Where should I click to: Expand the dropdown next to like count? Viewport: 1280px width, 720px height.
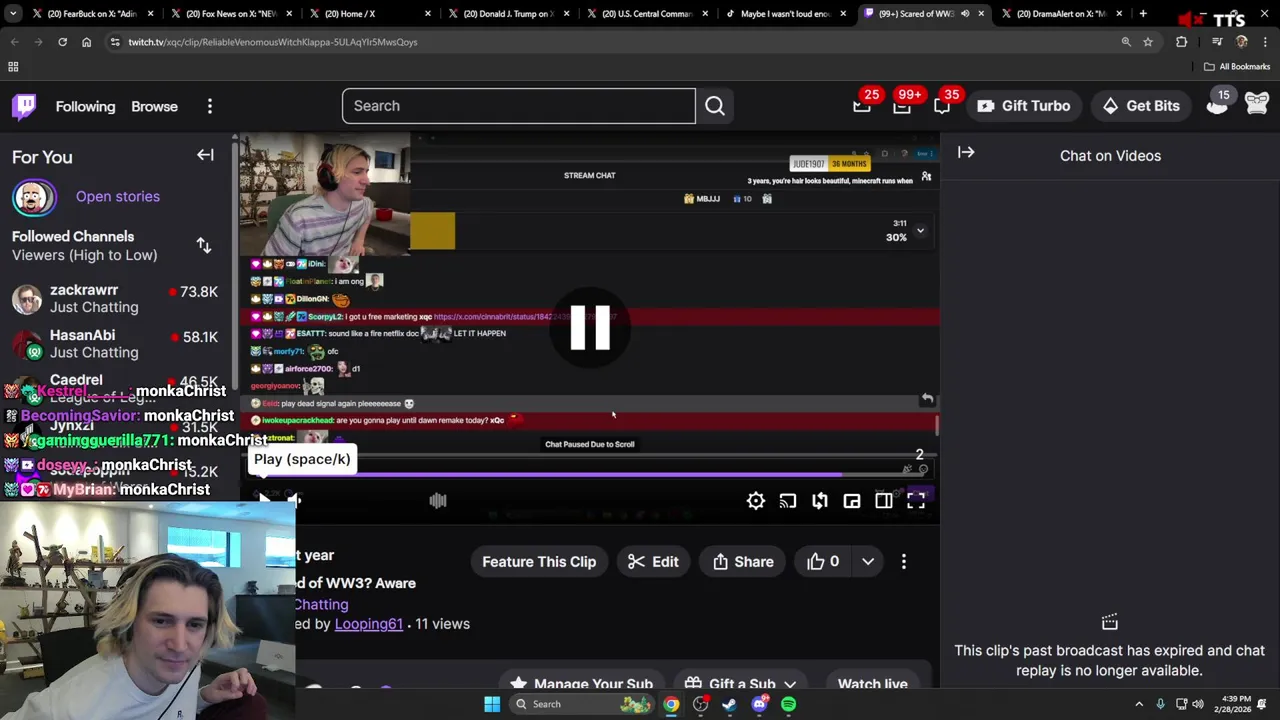tap(868, 562)
